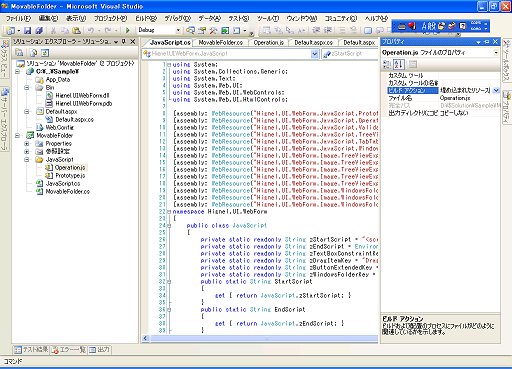Click the Copy icon in the toolbar

65,31
